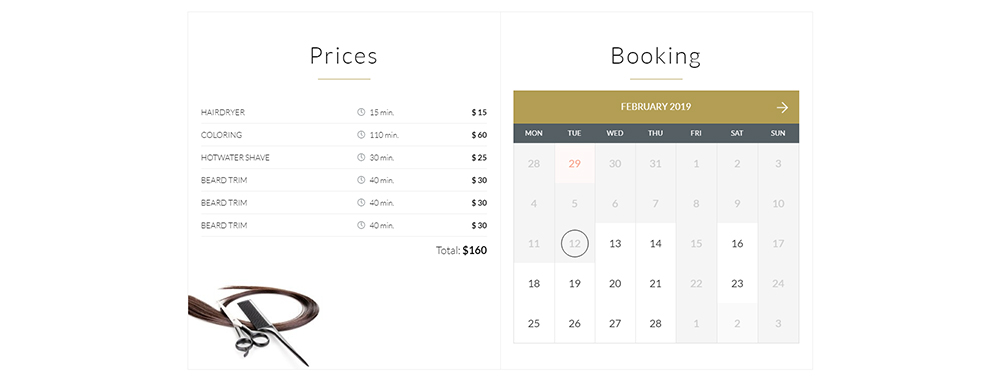Click the Total $160 amount

tap(474, 251)
